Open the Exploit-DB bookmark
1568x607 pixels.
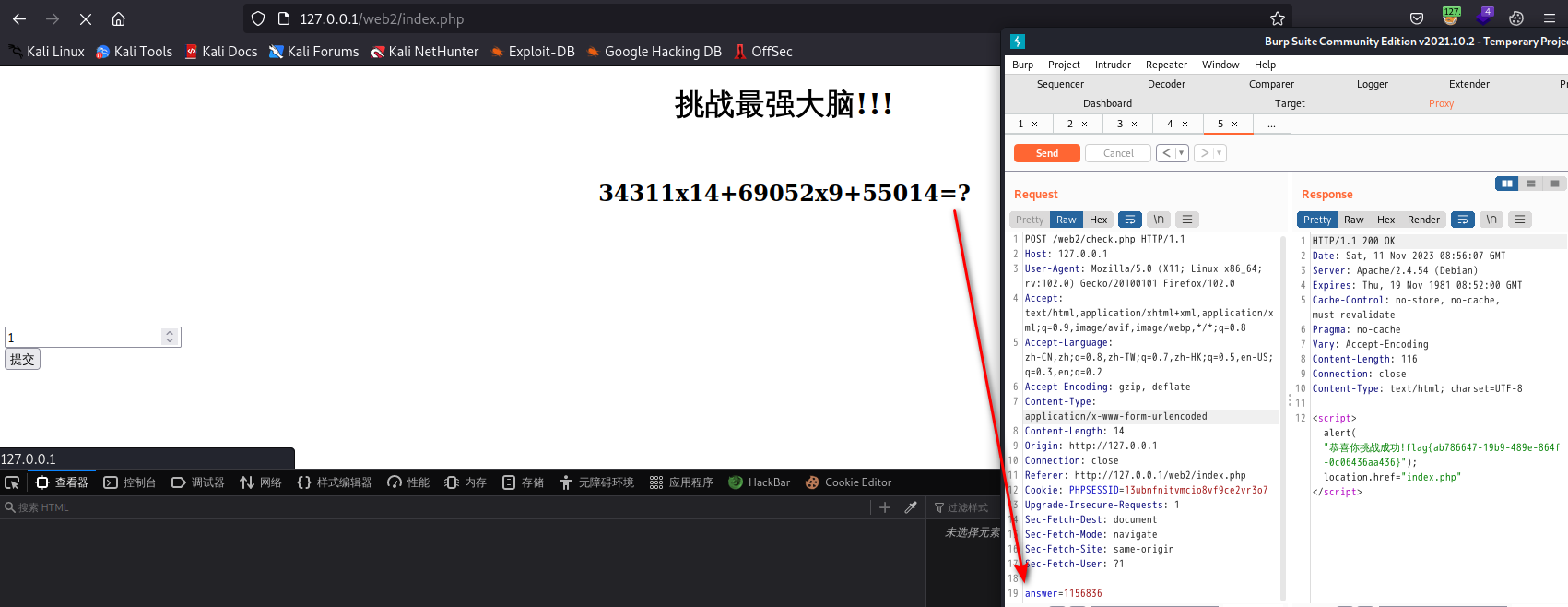pyautogui.click(x=533, y=52)
